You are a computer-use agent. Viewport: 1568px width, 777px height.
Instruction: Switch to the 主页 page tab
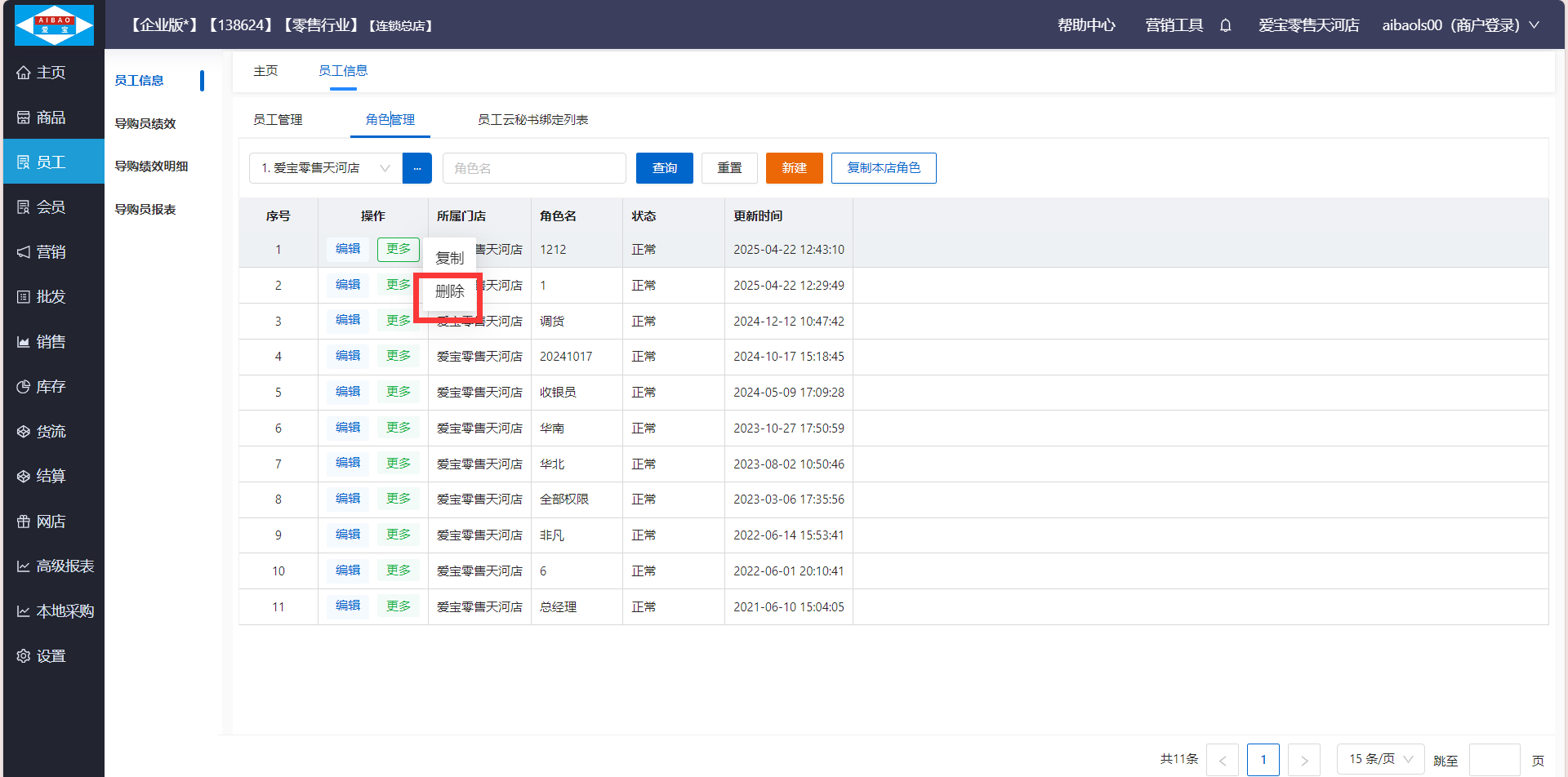coord(265,71)
